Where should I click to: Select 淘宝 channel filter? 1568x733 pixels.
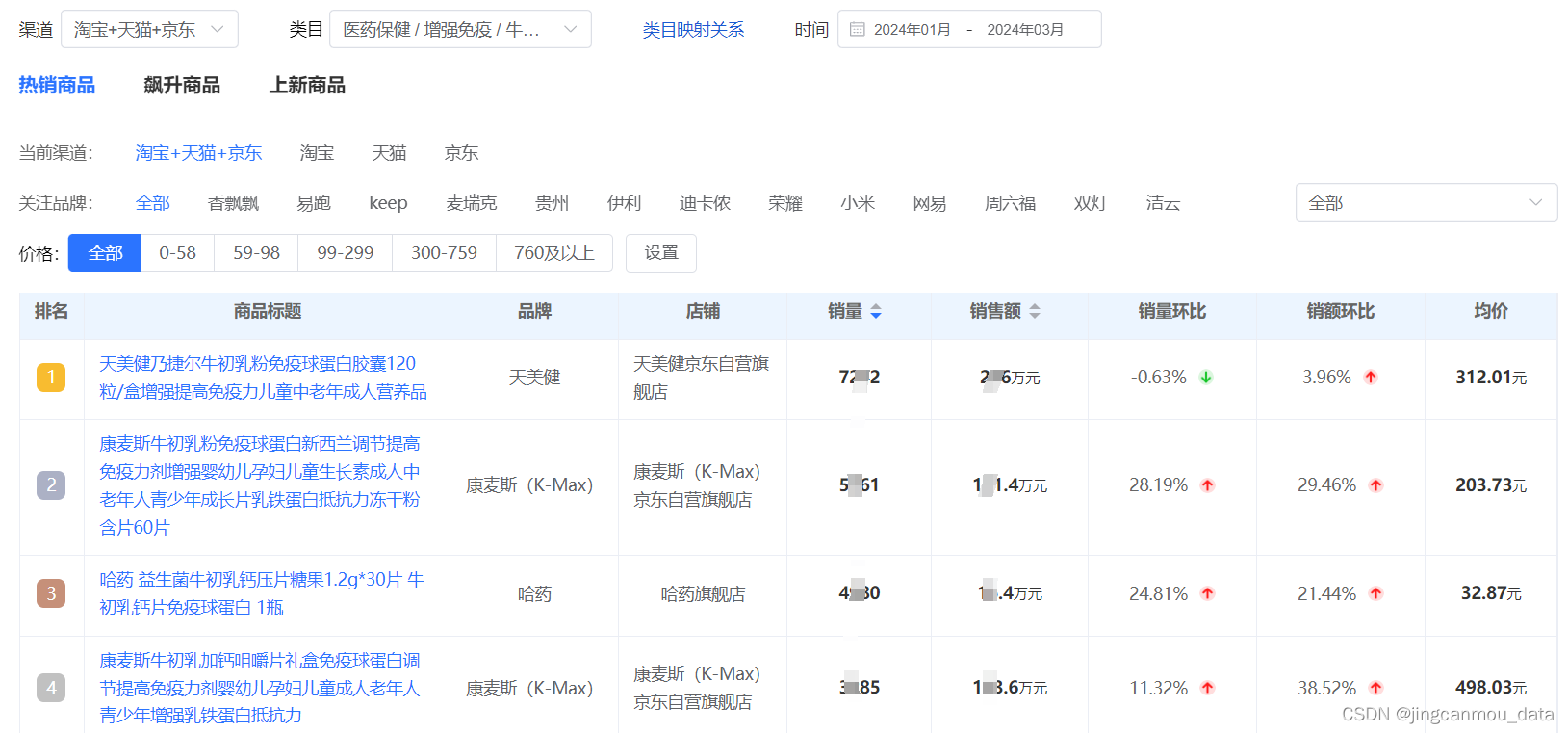pyautogui.click(x=317, y=153)
